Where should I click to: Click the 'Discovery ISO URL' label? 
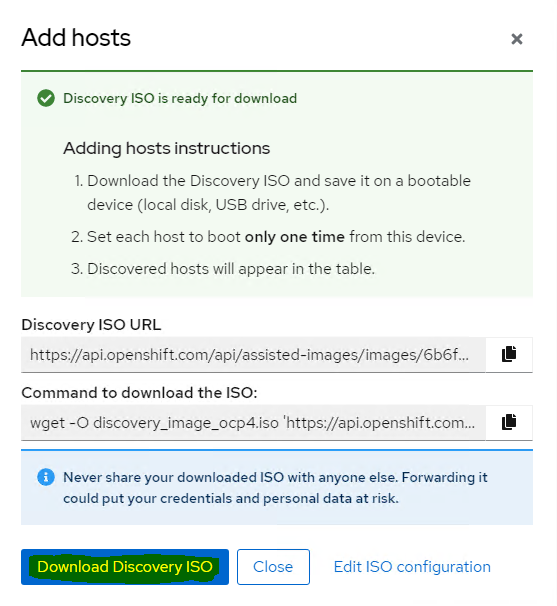[91, 325]
